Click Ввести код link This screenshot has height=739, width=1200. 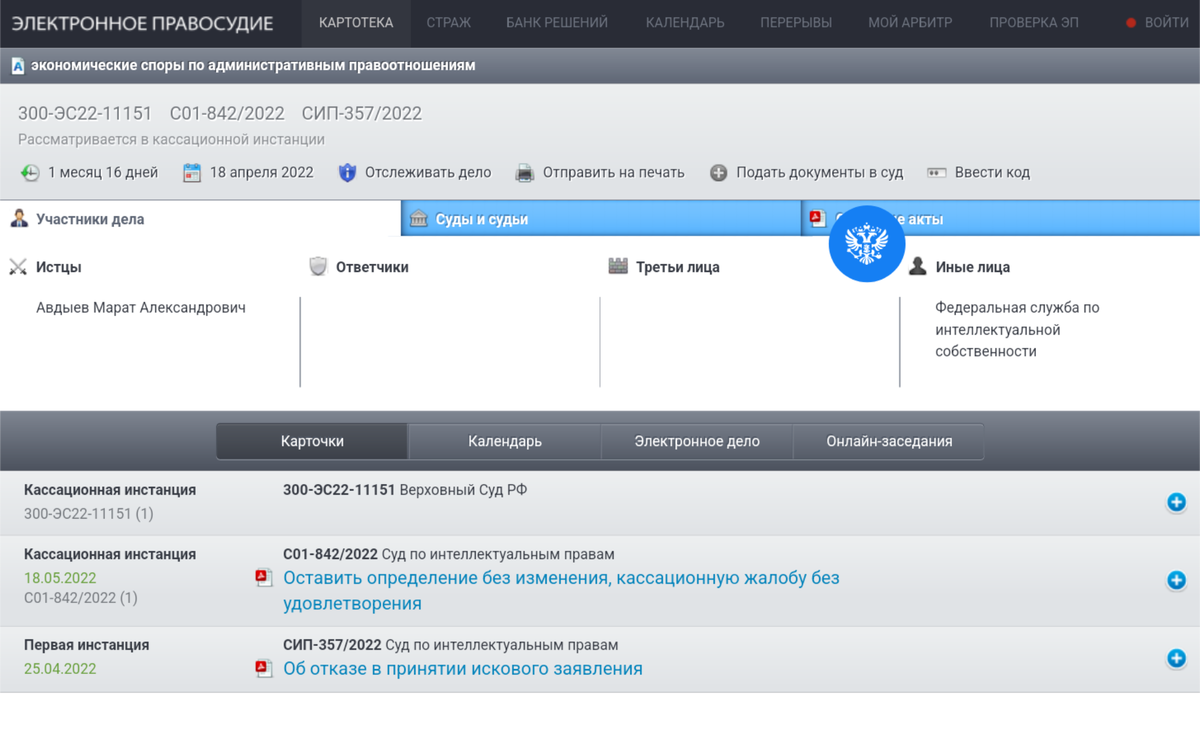click(x=992, y=173)
